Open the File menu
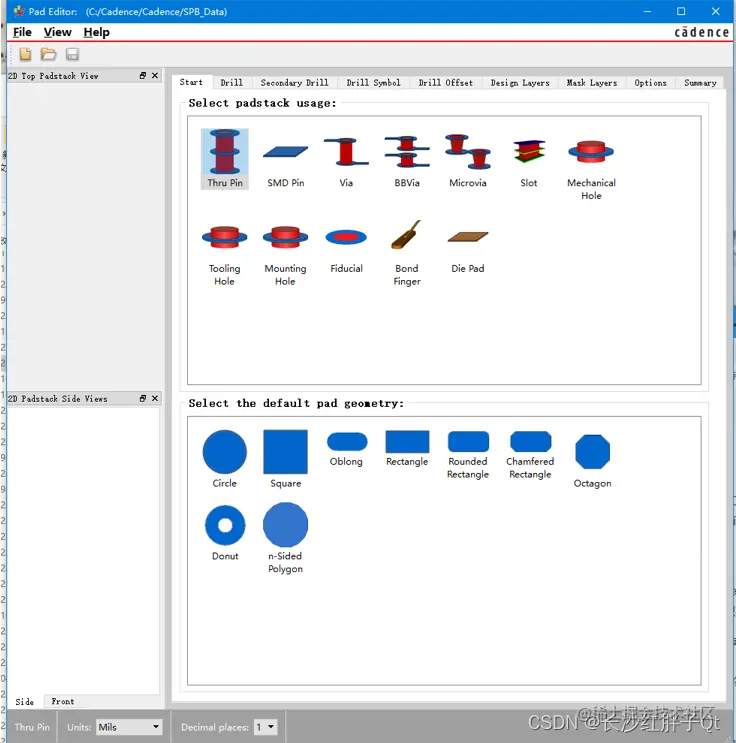Screen dimensions: 736x743 (x=22, y=32)
